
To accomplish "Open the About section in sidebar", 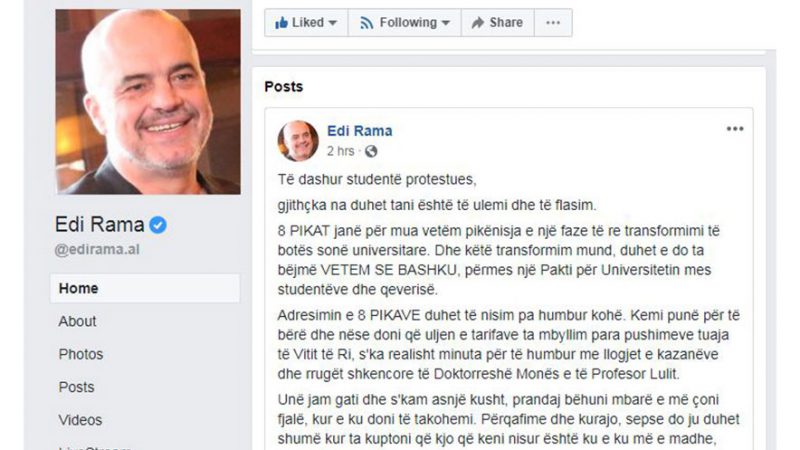I will pos(77,321).
